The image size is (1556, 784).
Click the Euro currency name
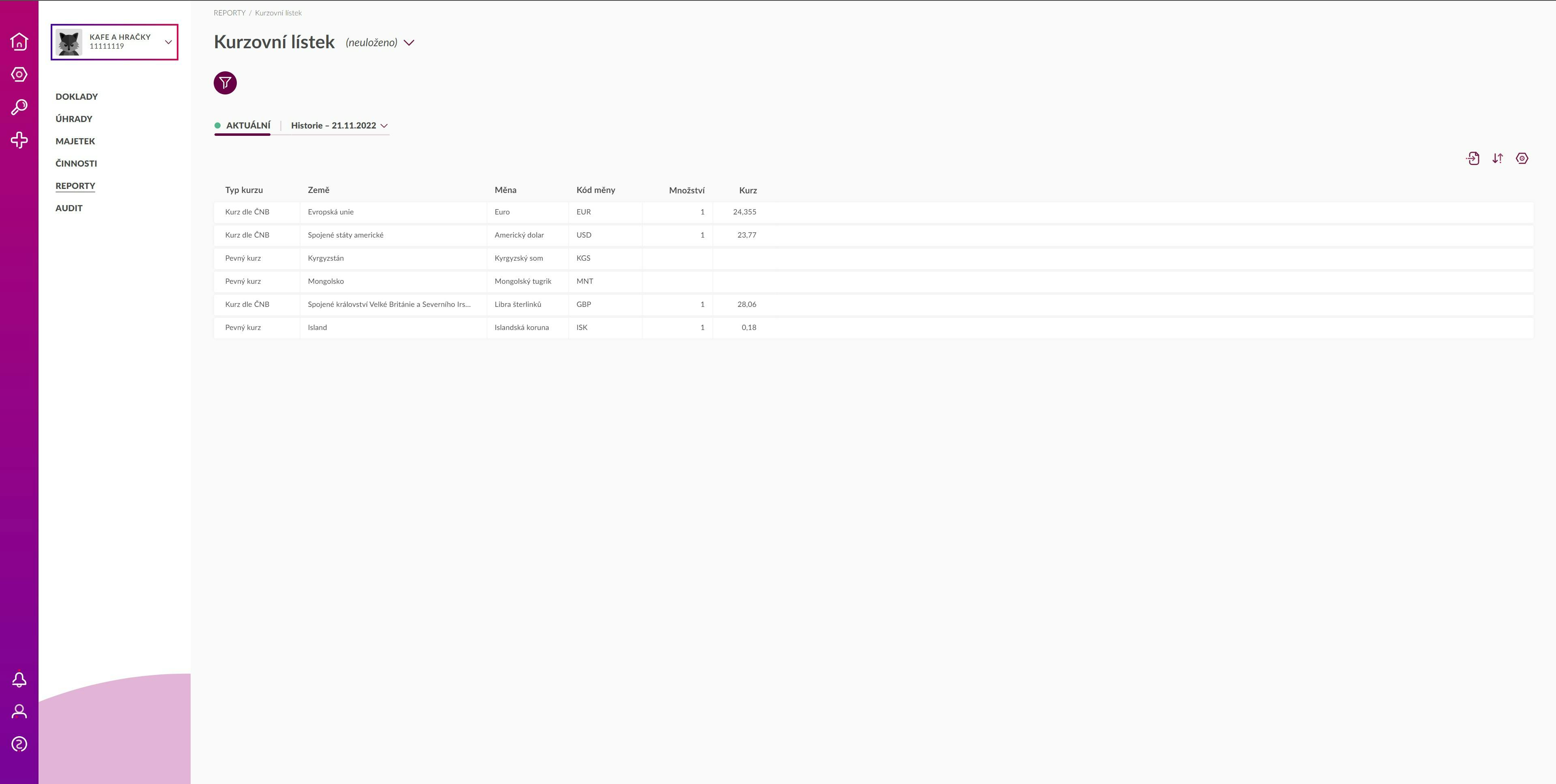coord(502,212)
